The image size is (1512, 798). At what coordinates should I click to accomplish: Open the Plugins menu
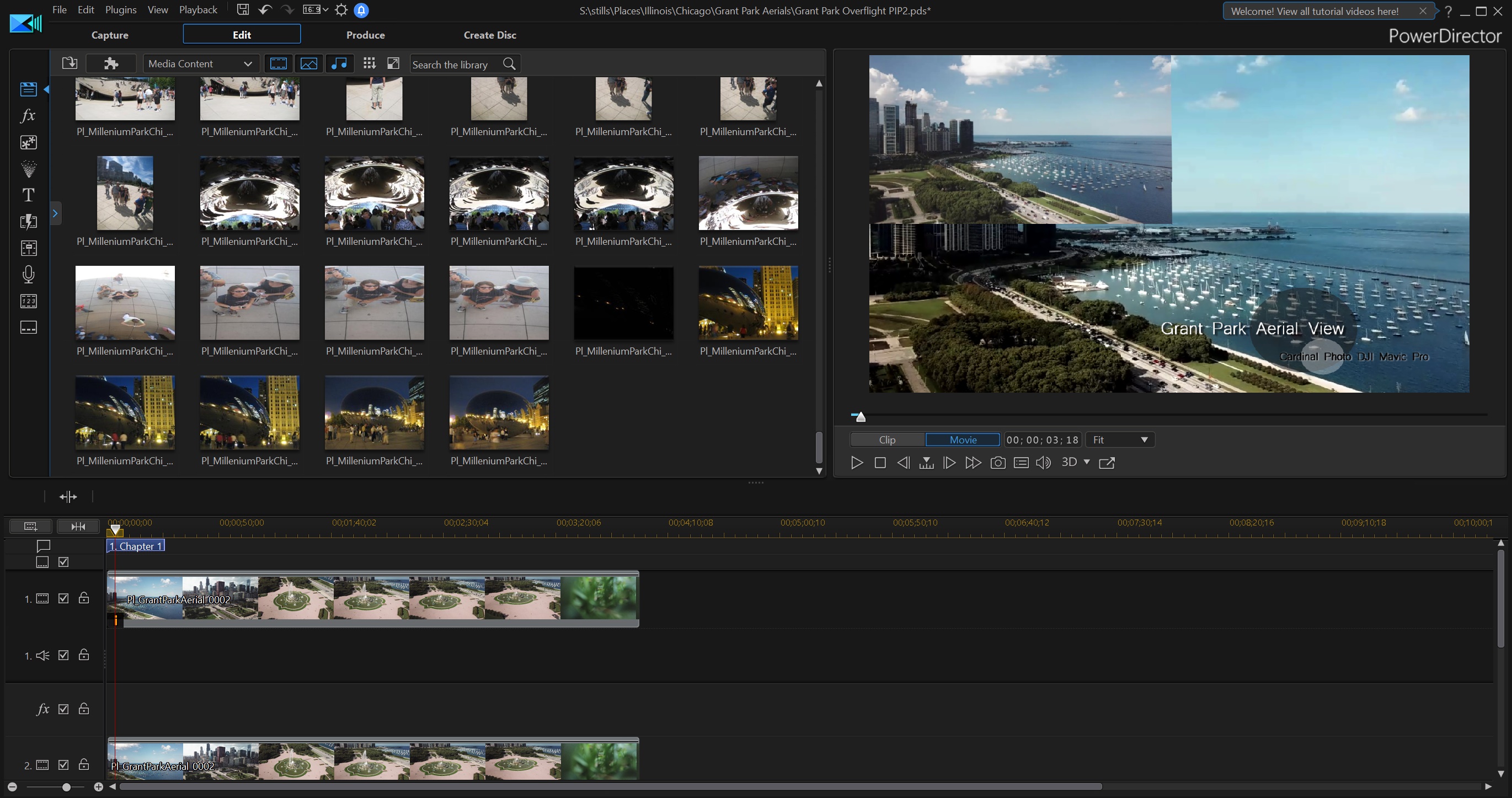point(120,10)
